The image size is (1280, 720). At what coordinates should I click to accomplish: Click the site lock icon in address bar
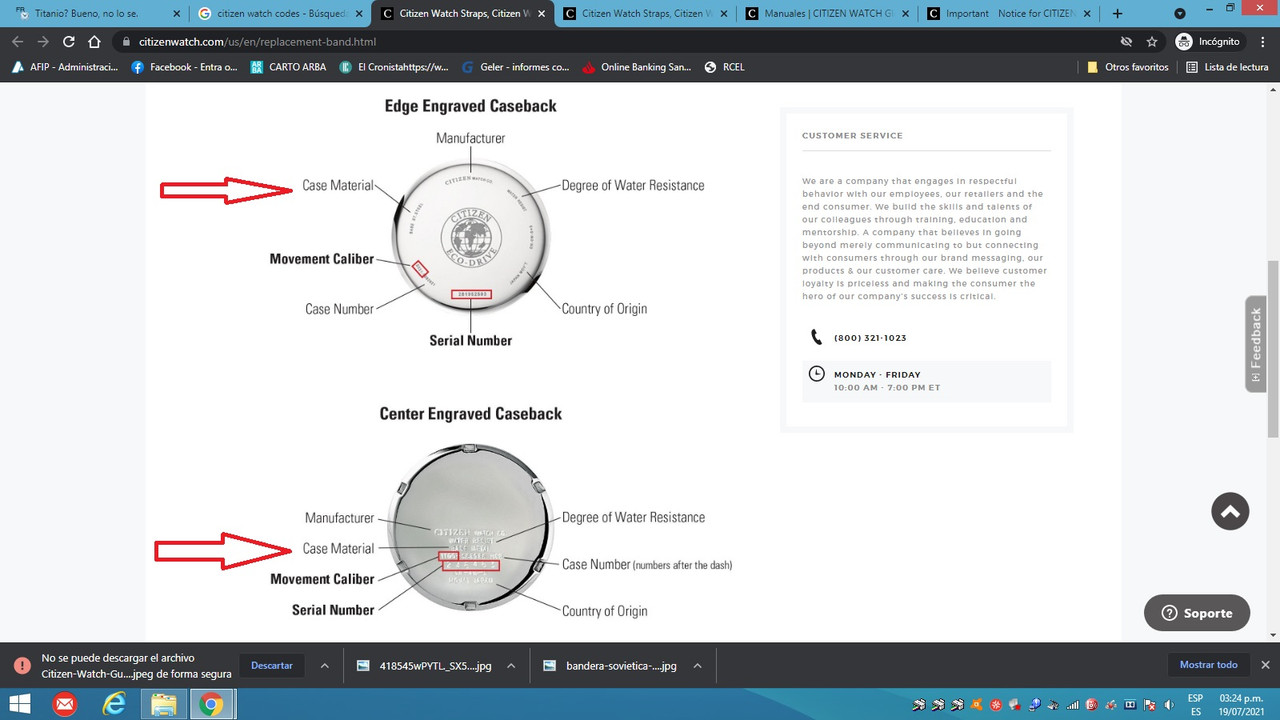125,42
